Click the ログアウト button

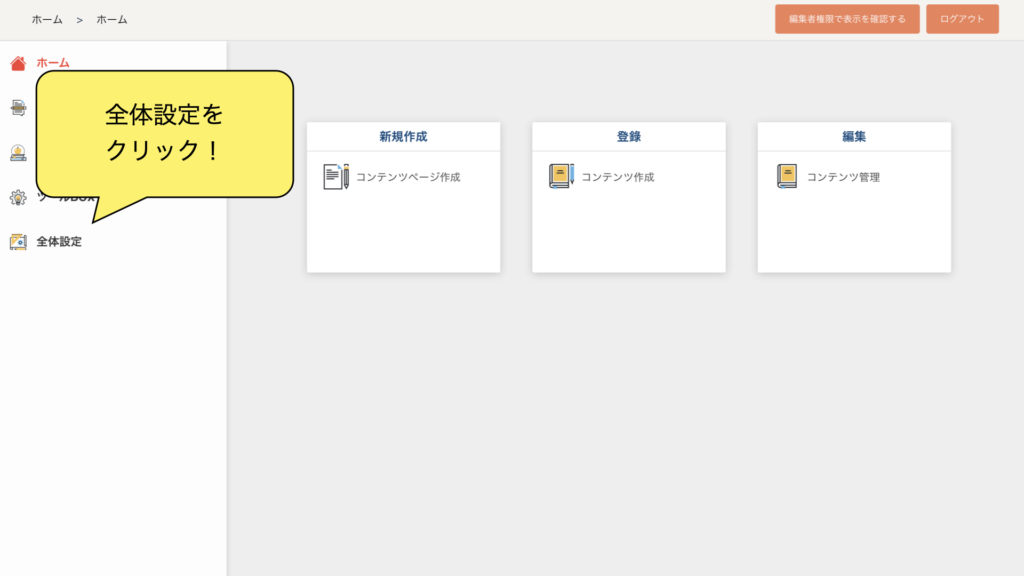(x=962, y=19)
